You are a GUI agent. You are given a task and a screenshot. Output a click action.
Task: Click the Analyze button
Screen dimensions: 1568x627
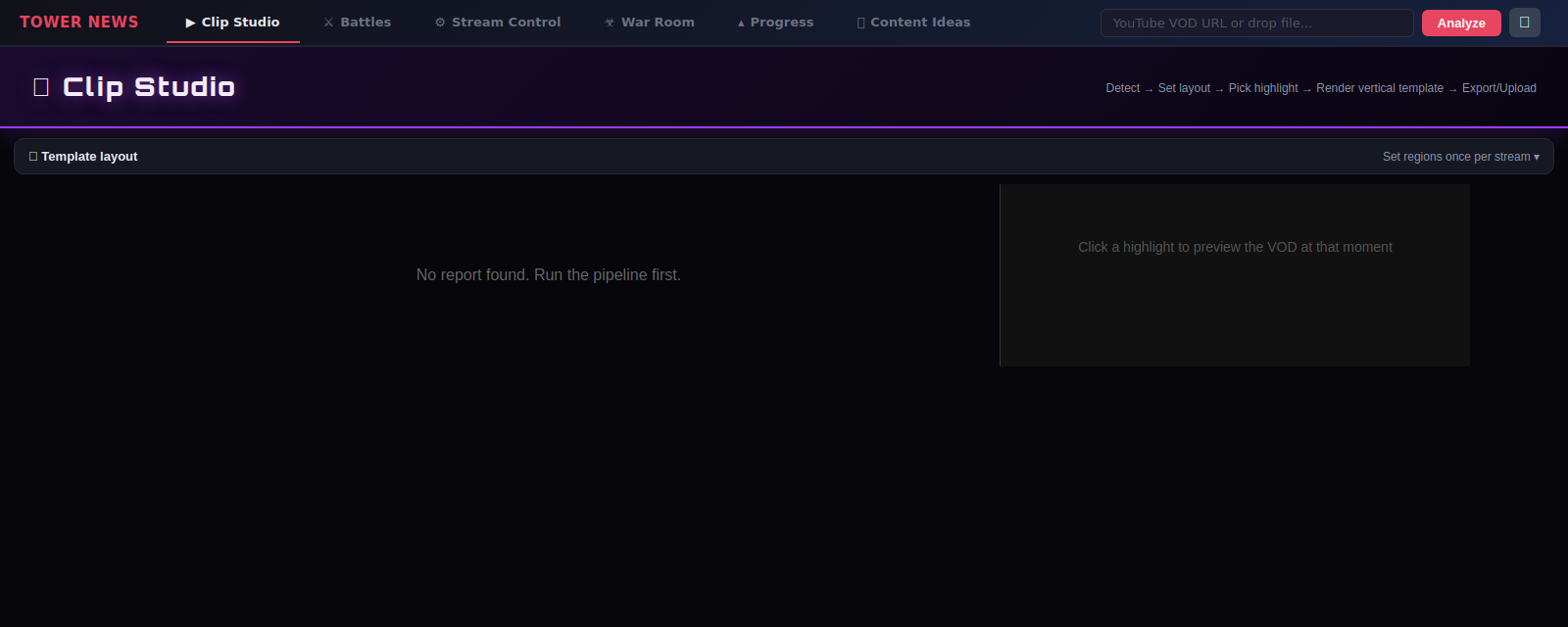click(x=1461, y=23)
